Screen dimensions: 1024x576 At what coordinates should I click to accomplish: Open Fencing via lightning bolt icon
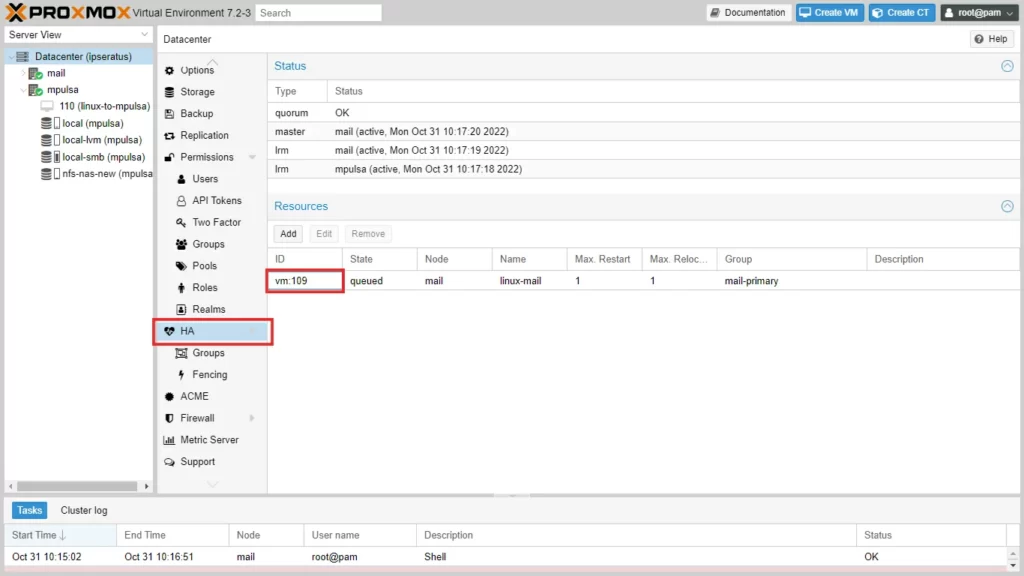[x=181, y=375]
